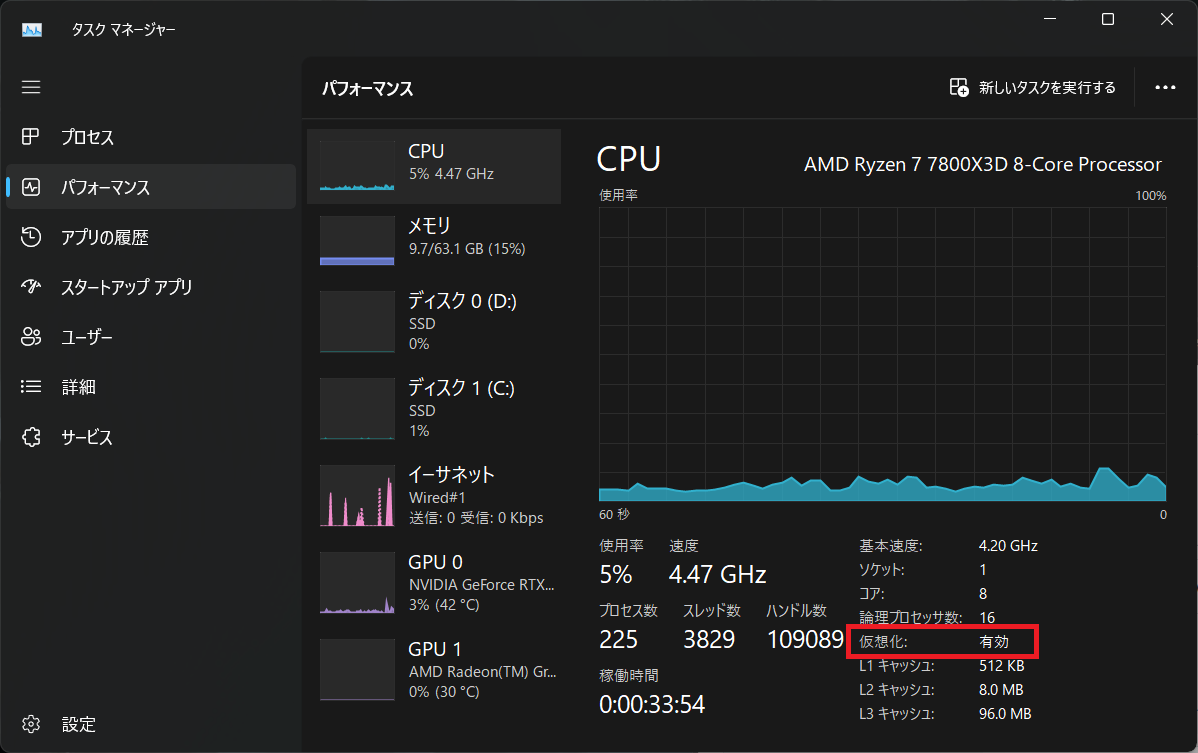Click 基本速度 value 4.20 GHz
The width and height of the screenshot is (1198, 753).
tap(1008, 546)
